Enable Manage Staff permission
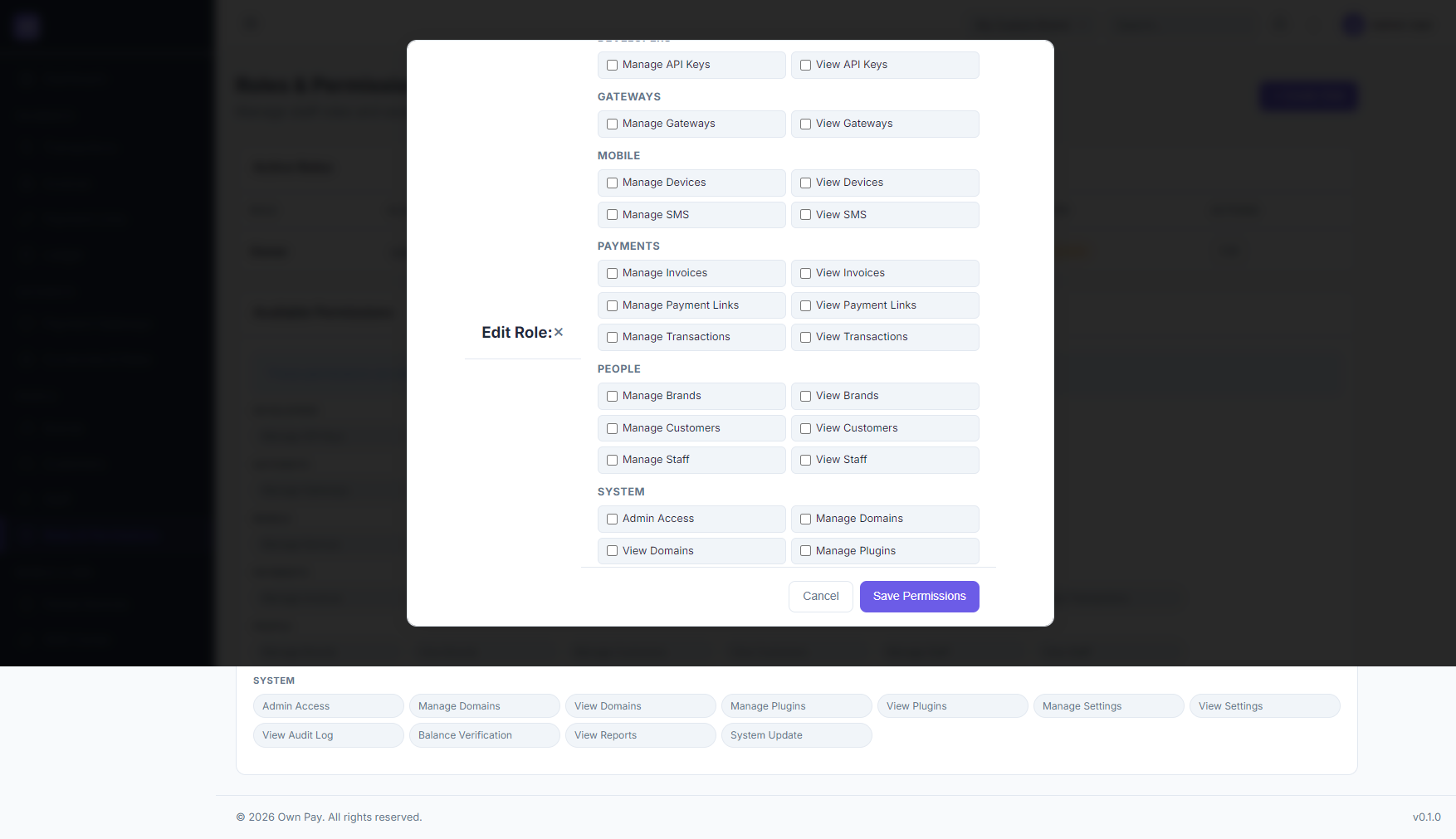This screenshot has height=839, width=1456. pyautogui.click(x=612, y=460)
